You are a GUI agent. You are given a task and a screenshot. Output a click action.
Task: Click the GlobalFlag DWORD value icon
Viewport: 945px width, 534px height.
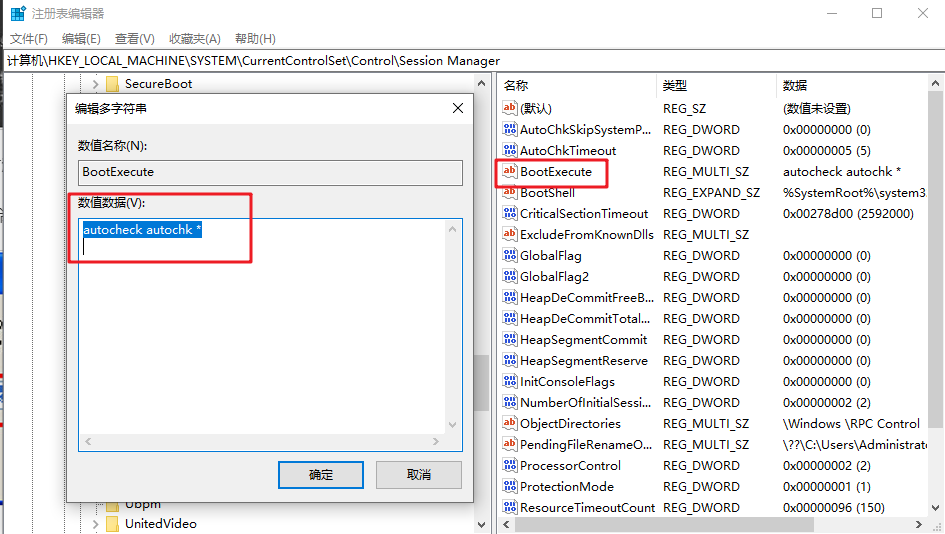[510, 256]
